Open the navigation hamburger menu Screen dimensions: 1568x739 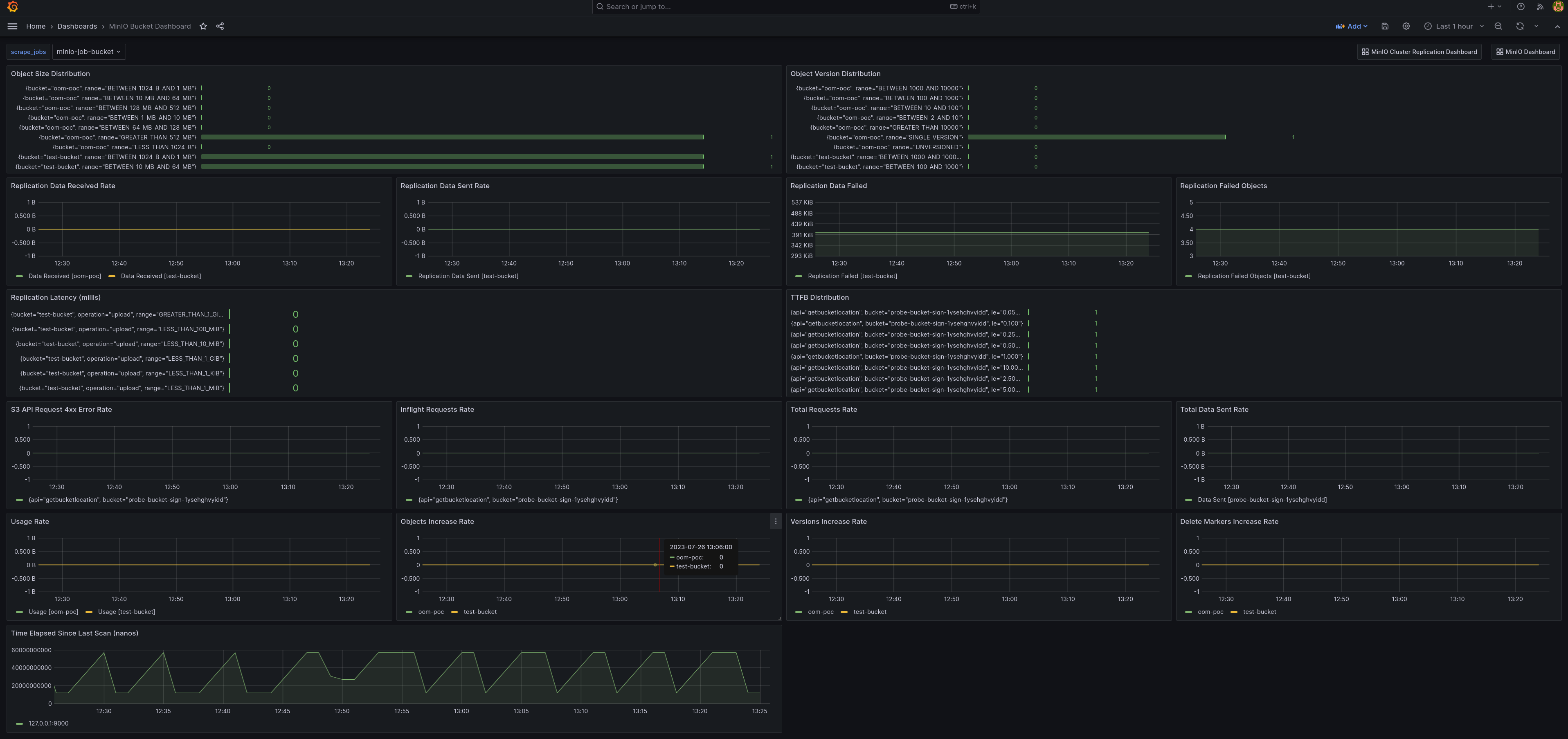coord(11,26)
